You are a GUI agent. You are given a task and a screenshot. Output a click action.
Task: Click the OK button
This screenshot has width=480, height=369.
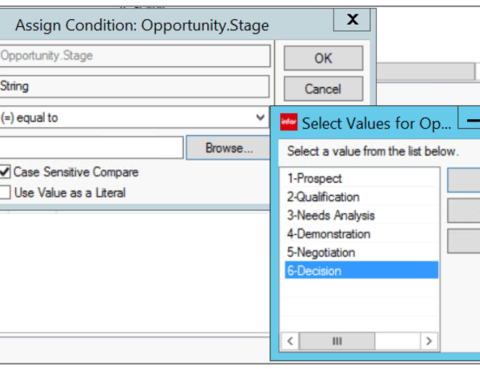pos(323,58)
